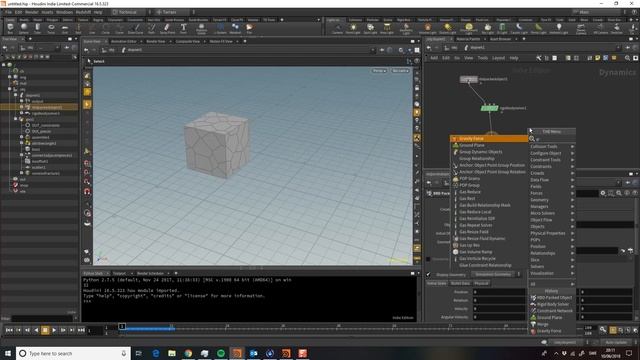Viewport: 640px width, 360px height.
Task: Open Spotify from the taskbar
Action: point(221,353)
